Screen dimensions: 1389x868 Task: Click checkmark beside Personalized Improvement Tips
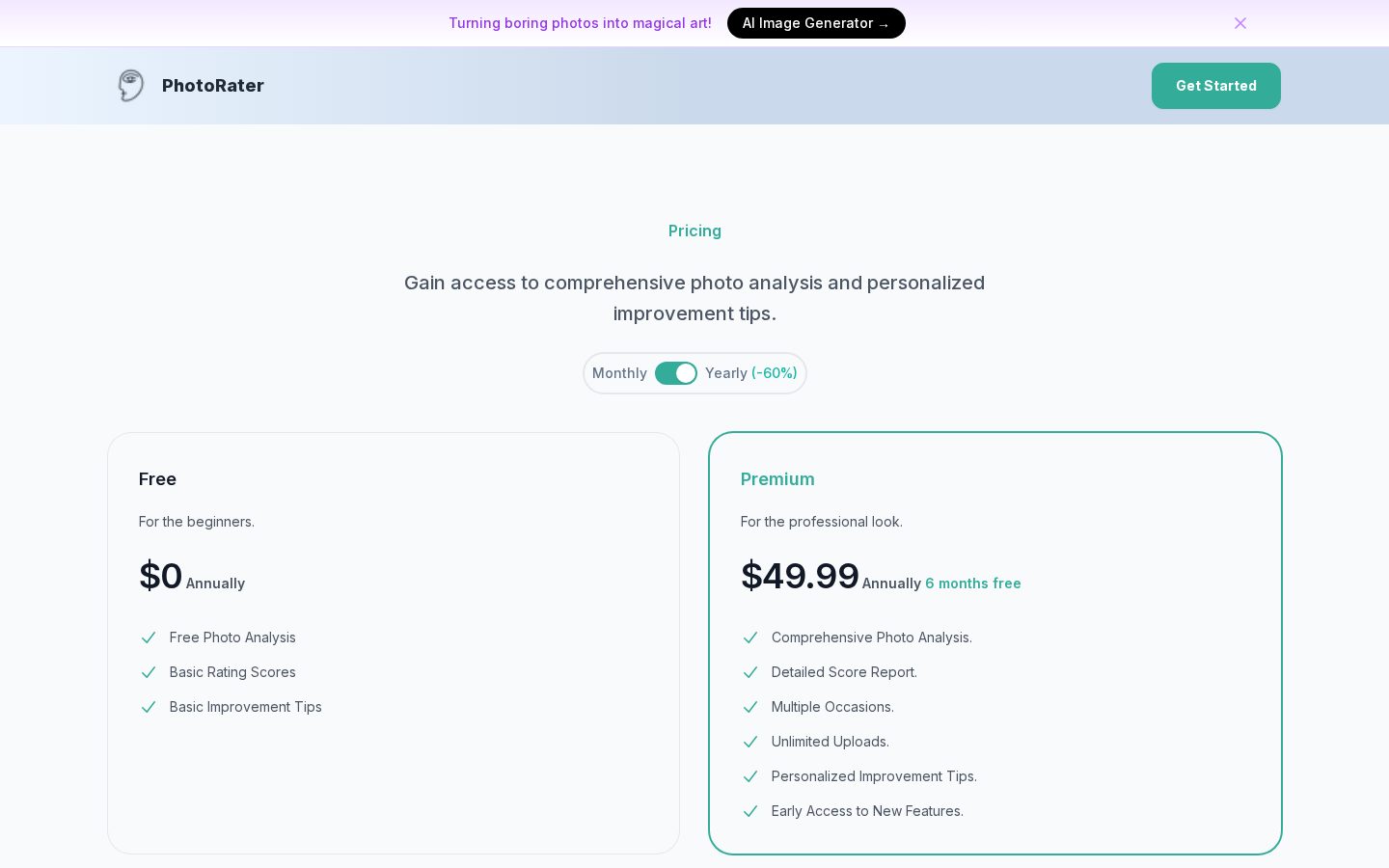[750, 776]
